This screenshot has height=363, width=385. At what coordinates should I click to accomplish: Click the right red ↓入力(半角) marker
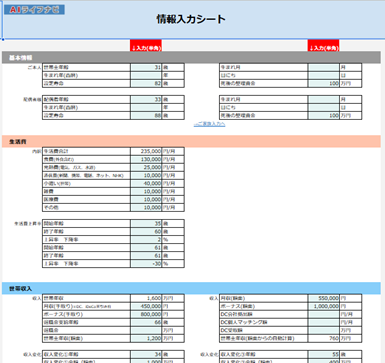[324, 46]
